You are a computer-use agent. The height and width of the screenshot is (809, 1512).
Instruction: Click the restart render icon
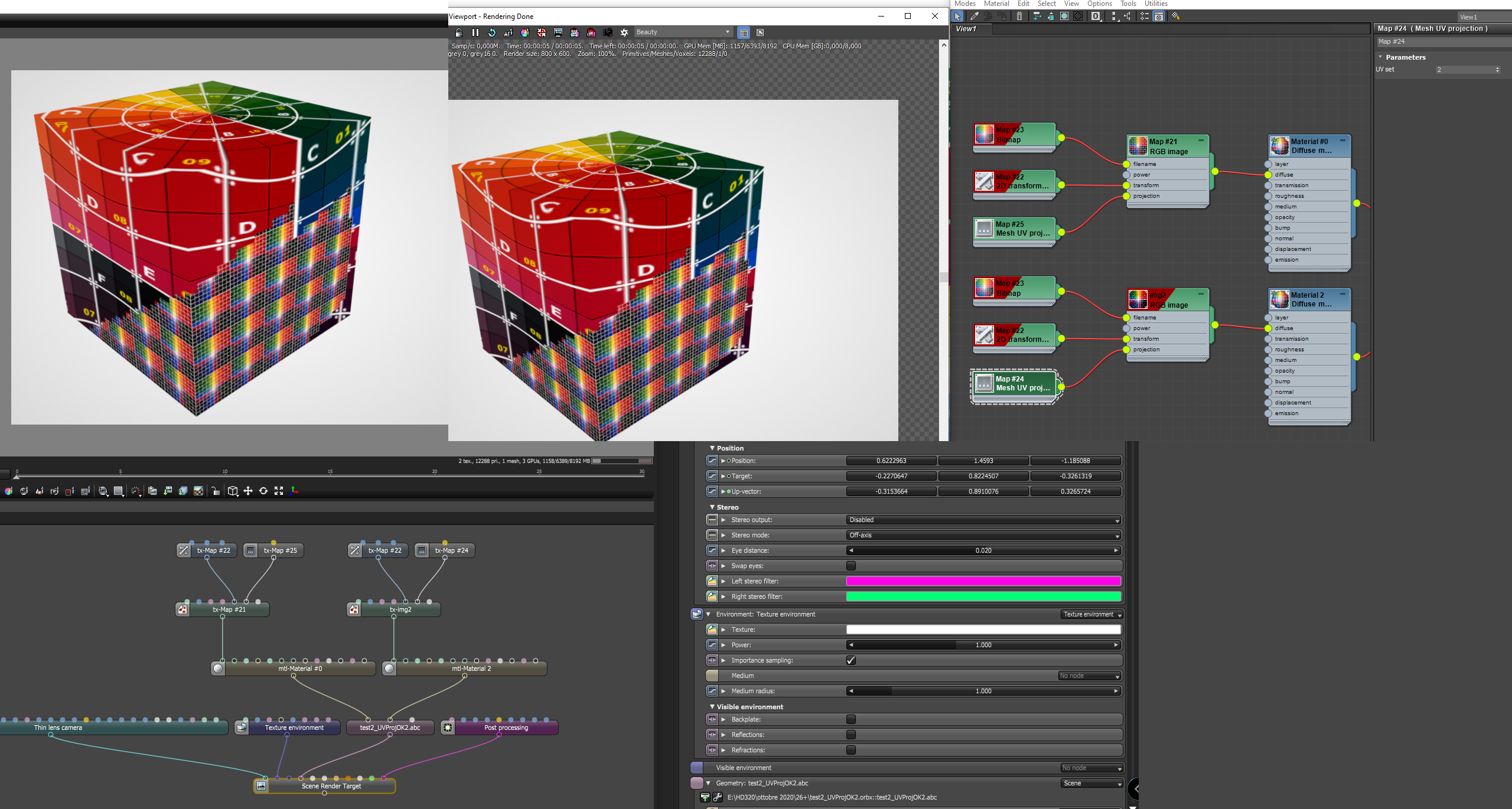coord(491,32)
